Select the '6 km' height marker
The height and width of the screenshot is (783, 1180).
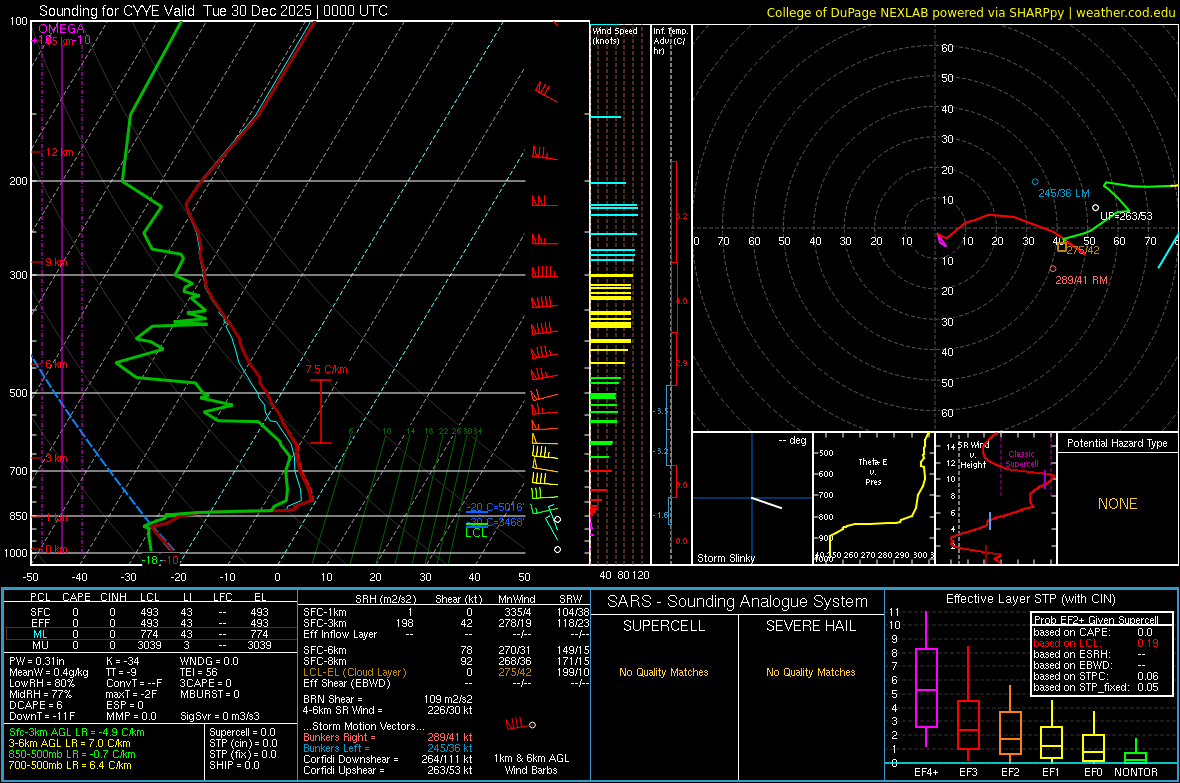point(56,364)
